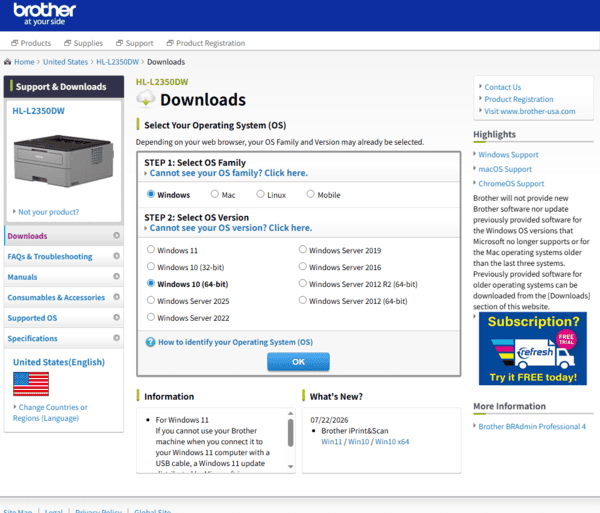The image size is (600, 513).
Task: Open the Refresh subscription free trial banner
Action: tap(533, 349)
